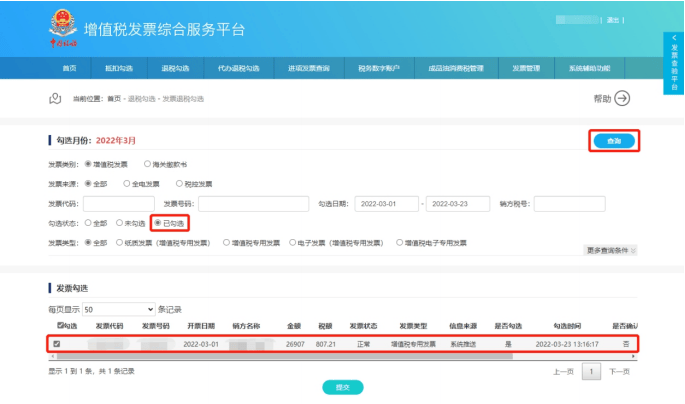Open the 进项发票查询 menu
Screen dimensions: 685x404
click(307, 68)
